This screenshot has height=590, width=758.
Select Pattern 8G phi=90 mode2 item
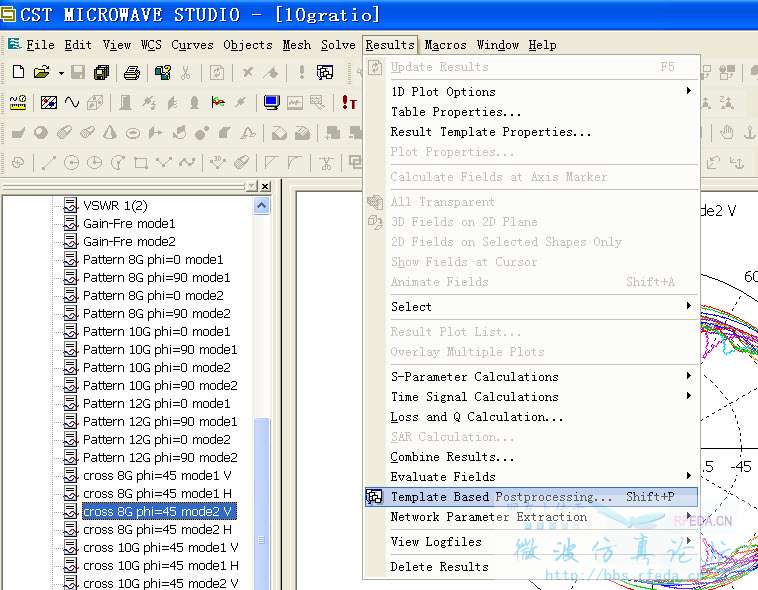pyautogui.click(x=157, y=313)
